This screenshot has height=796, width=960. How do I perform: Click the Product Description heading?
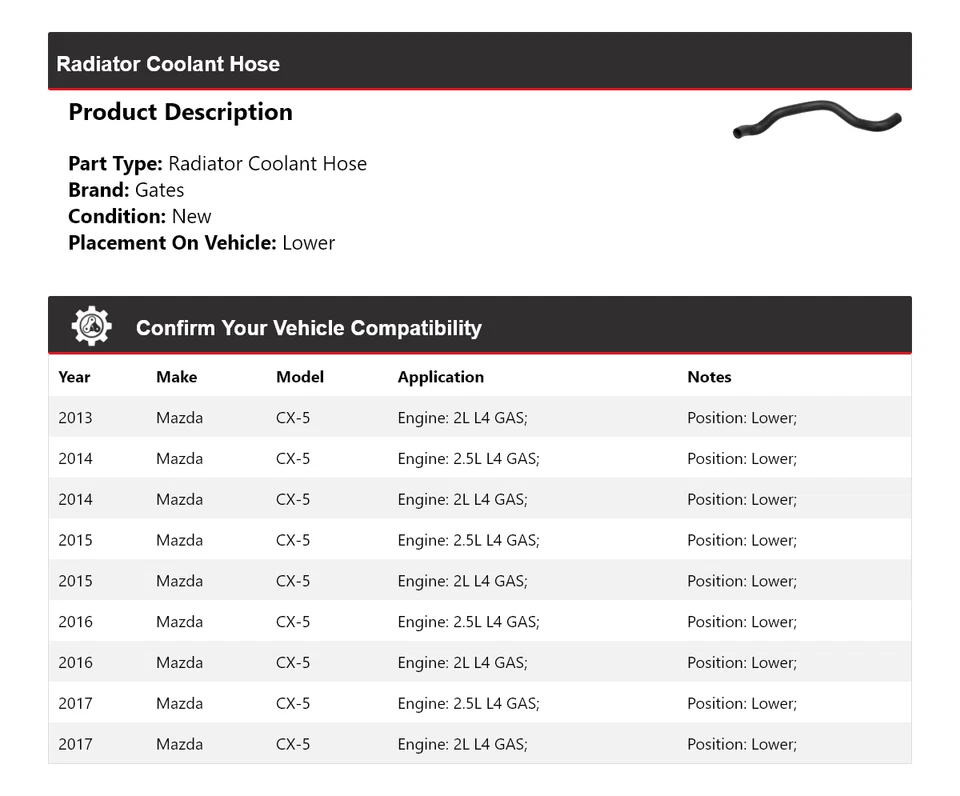(180, 112)
